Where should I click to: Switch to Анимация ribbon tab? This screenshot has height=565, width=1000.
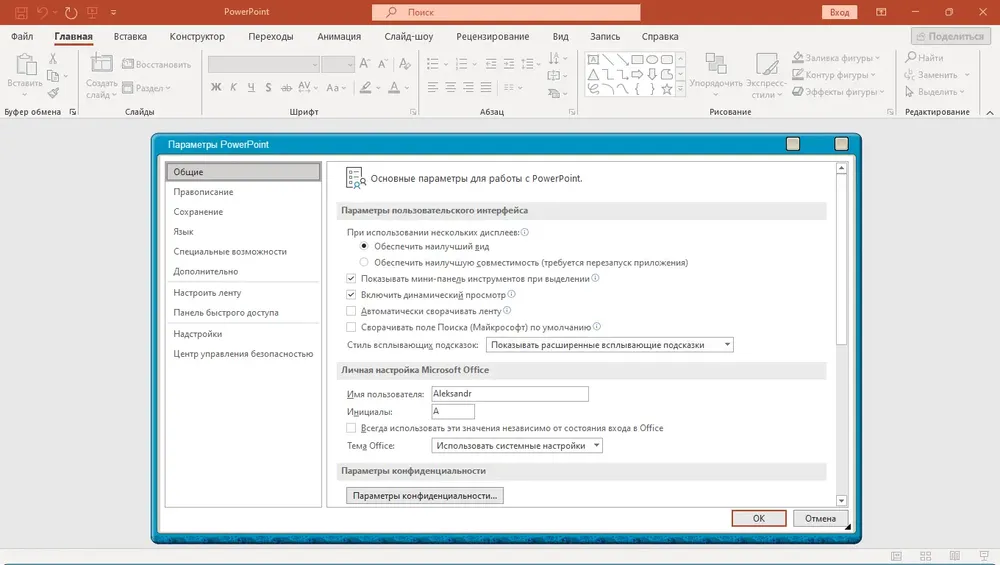pos(339,36)
